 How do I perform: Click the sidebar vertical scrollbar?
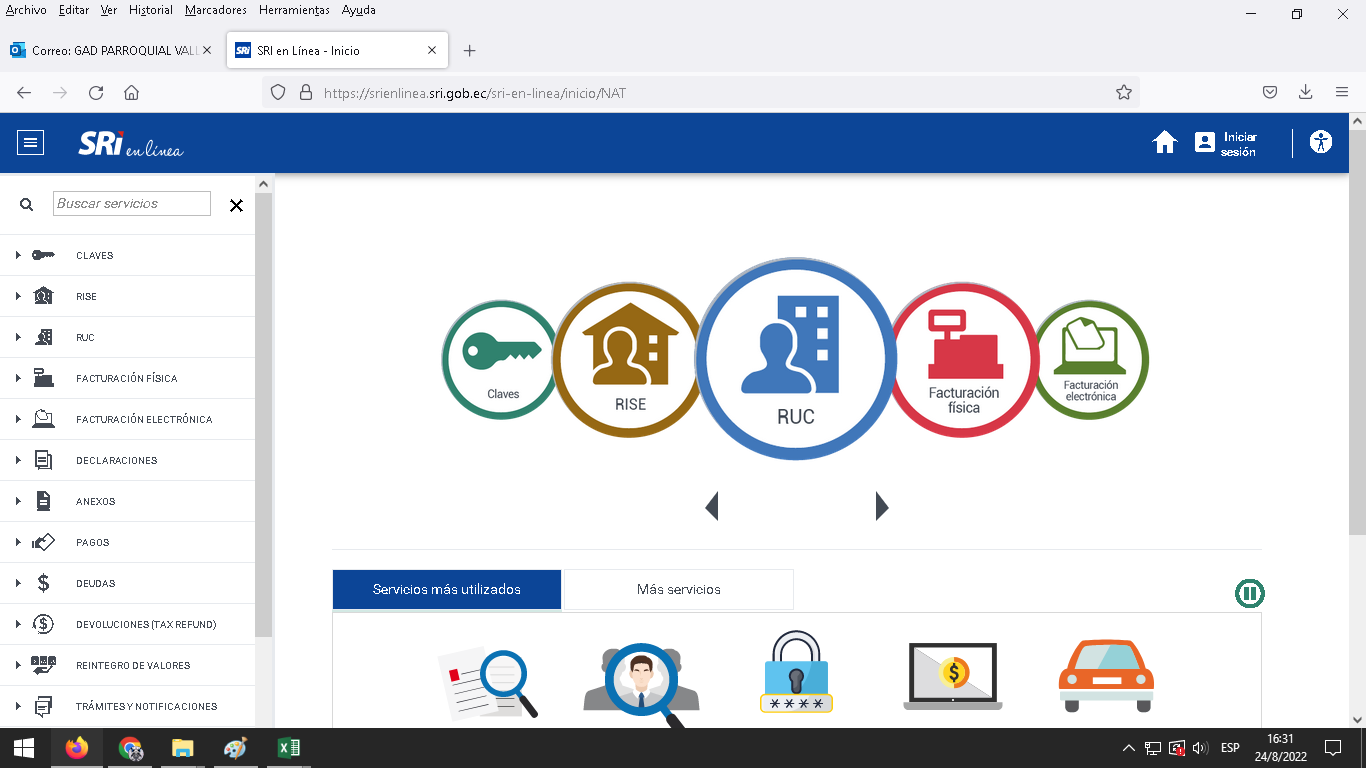pyautogui.click(x=263, y=400)
